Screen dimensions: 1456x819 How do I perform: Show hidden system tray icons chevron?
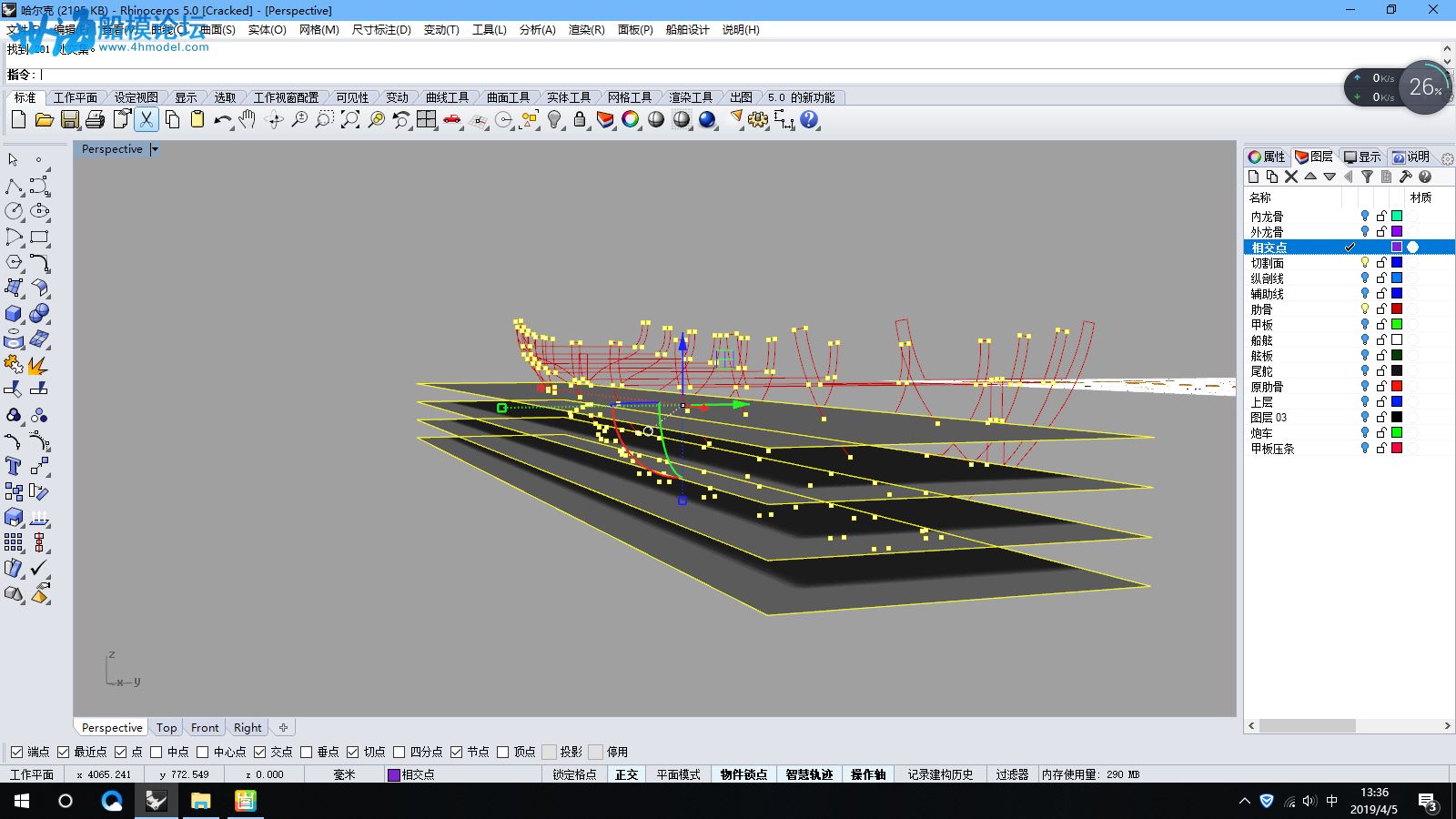1244,801
